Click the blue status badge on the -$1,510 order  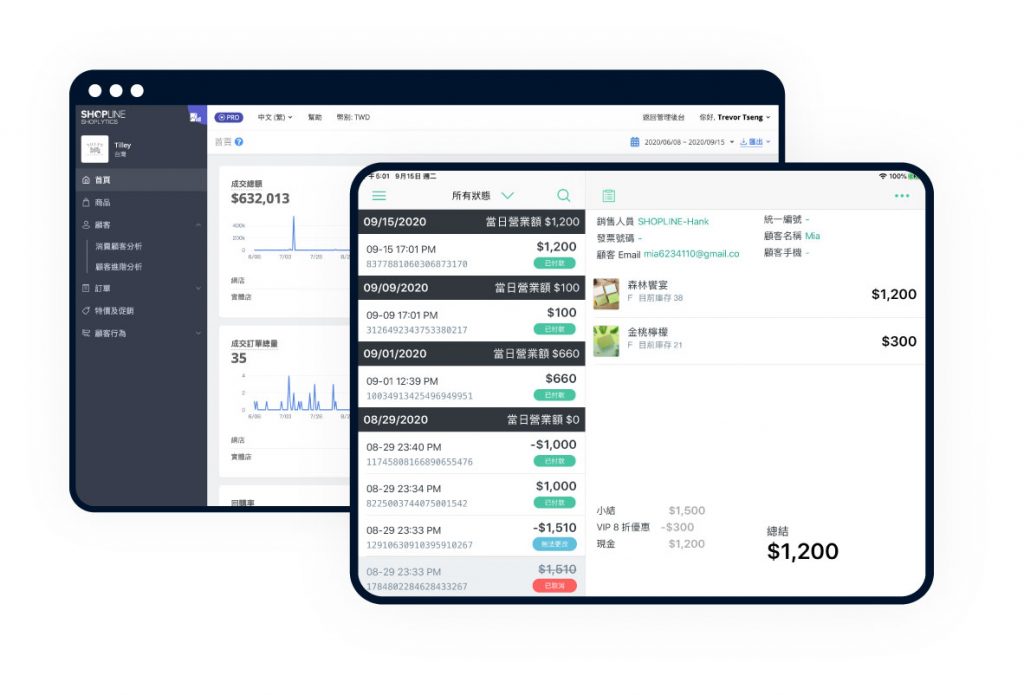[554, 544]
